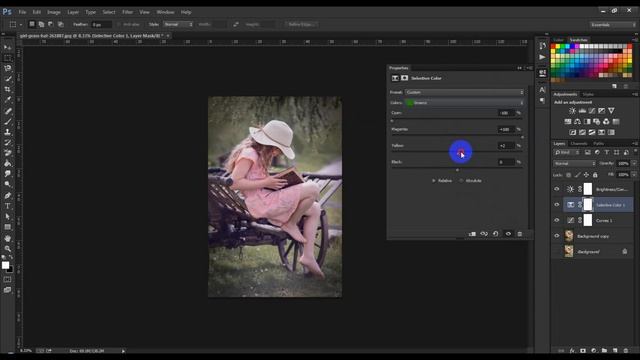Screen dimensions: 640x360
Task: Click the New selection mode icon
Action: (31, 24)
